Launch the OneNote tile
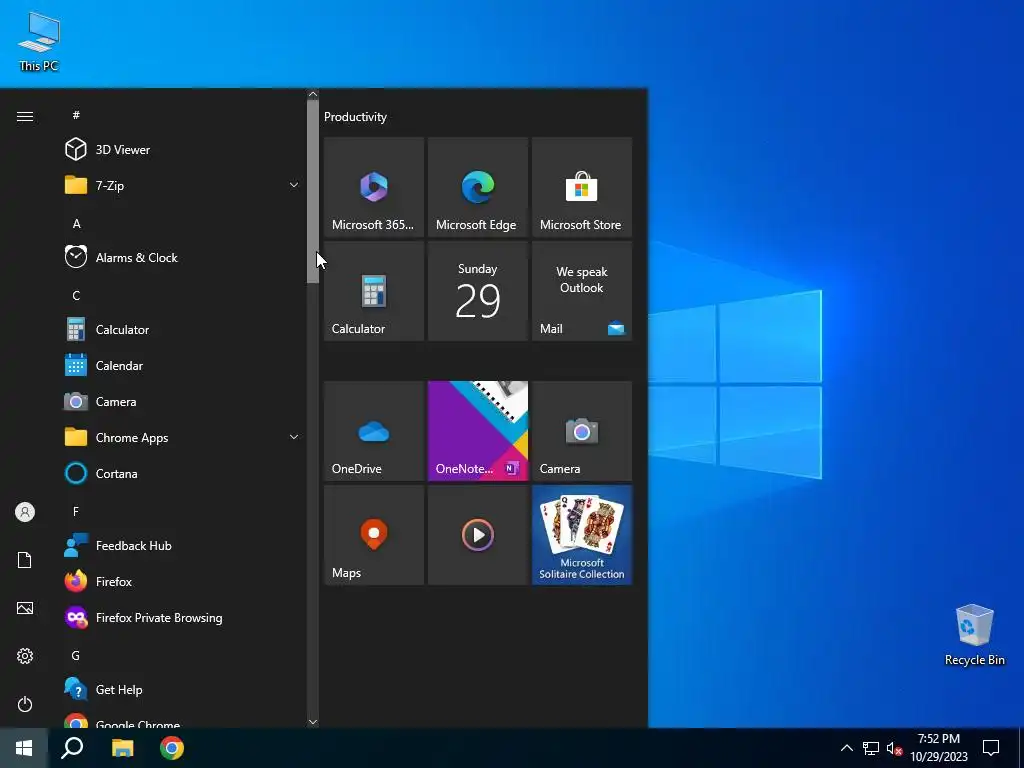The width and height of the screenshot is (1024, 768). (x=477, y=431)
